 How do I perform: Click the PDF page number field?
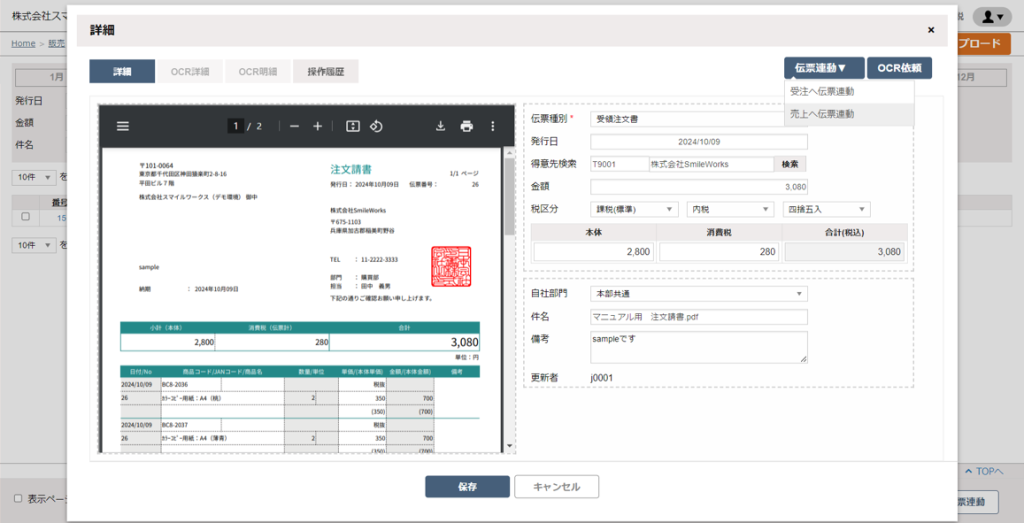(236, 126)
